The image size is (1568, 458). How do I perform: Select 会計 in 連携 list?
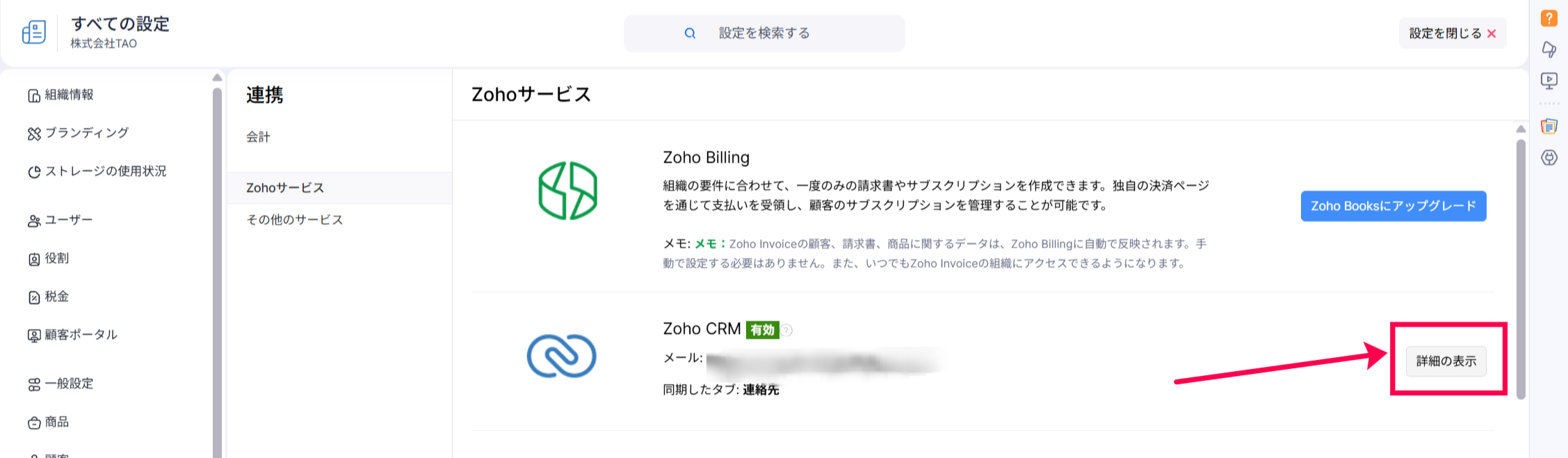click(258, 137)
